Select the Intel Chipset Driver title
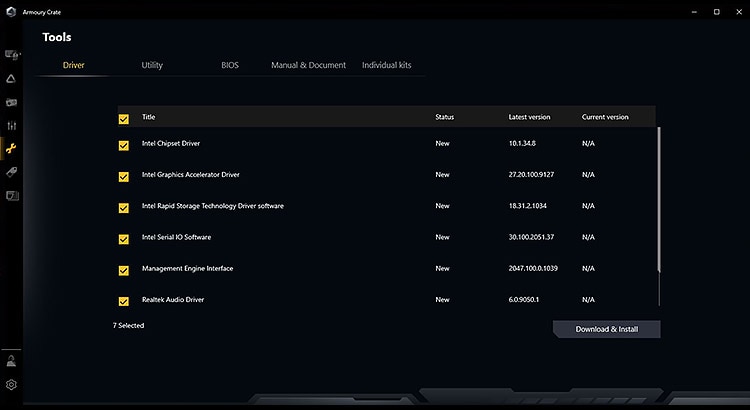The image size is (750, 410). tap(171, 143)
